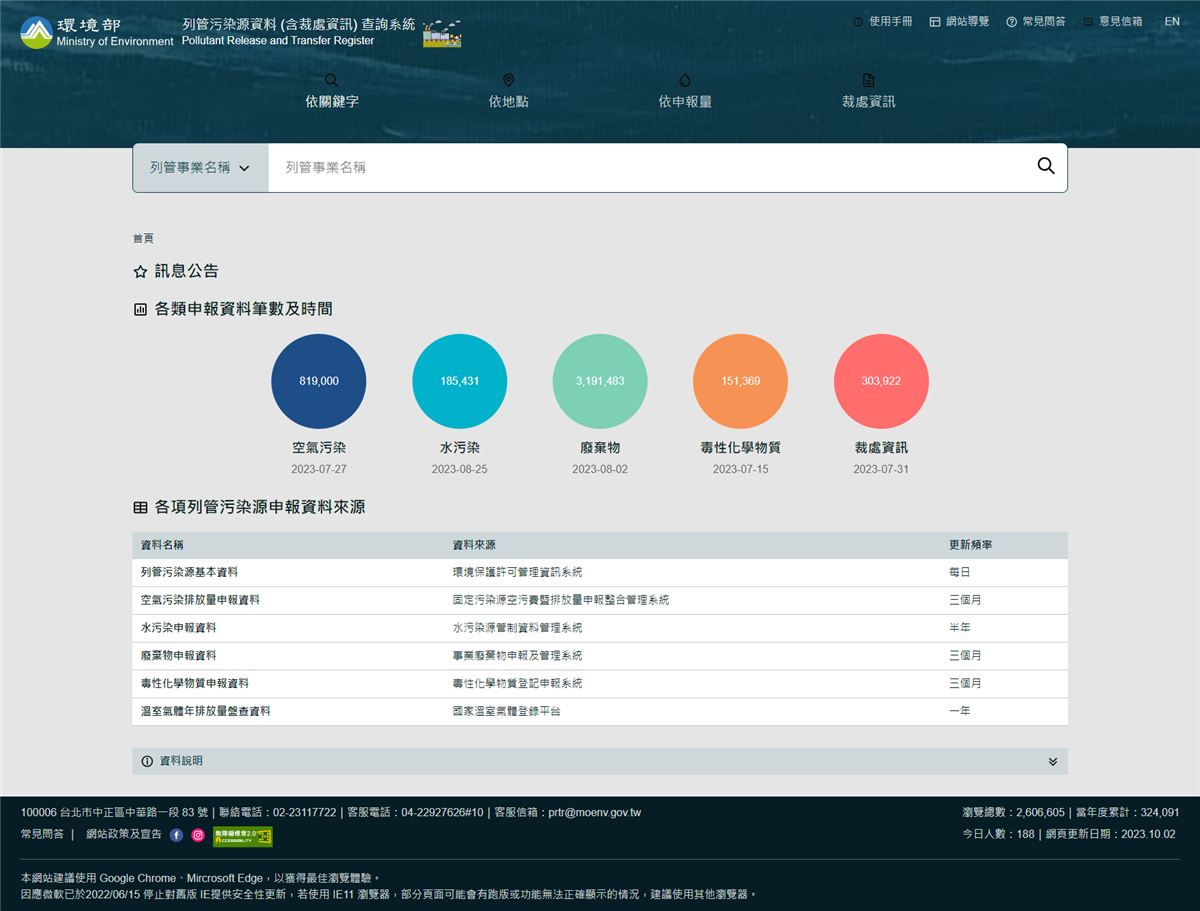Open the 列管污染源基本資料 link
The width and height of the screenshot is (1200, 911).
coord(189,572)
